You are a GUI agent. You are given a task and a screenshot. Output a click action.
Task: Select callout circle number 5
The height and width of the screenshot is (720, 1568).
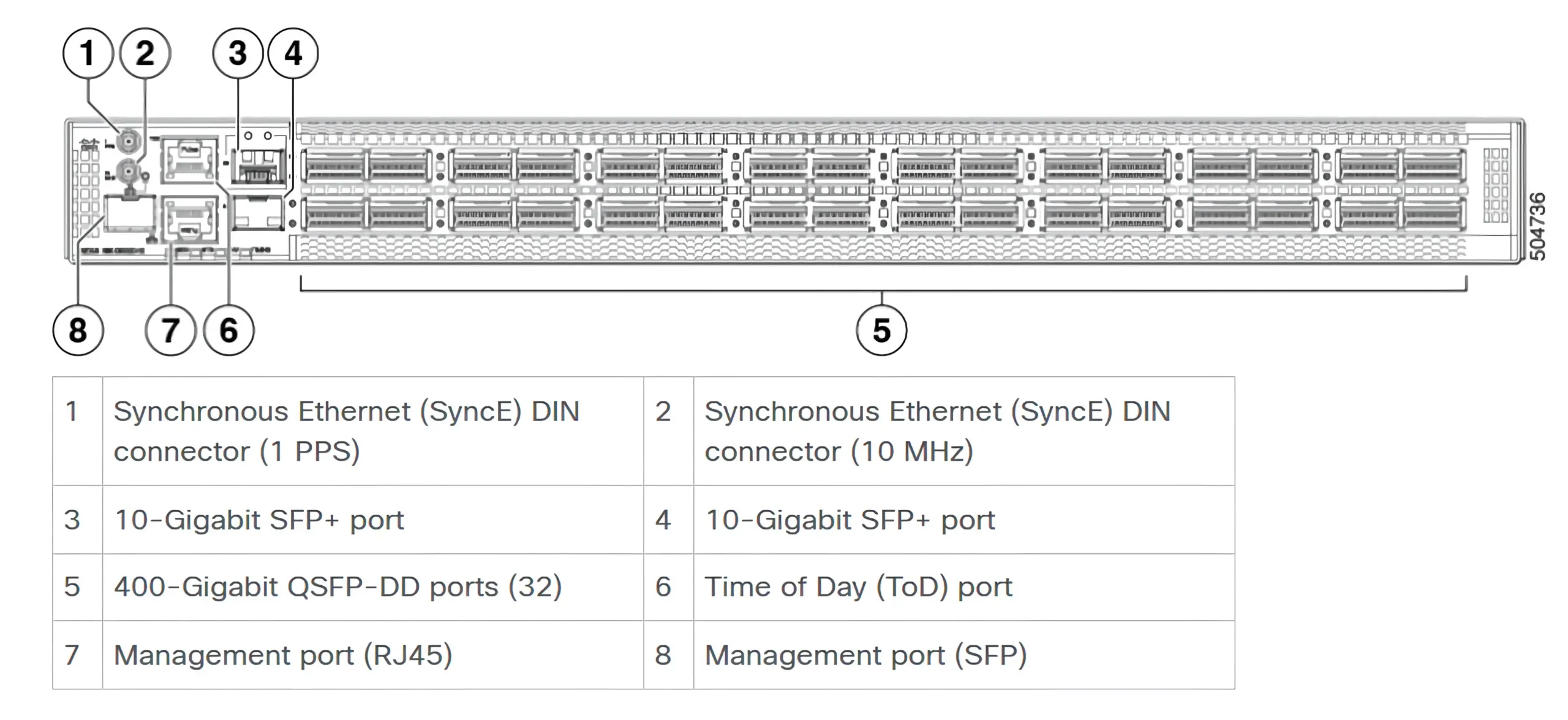click(881, 330)
